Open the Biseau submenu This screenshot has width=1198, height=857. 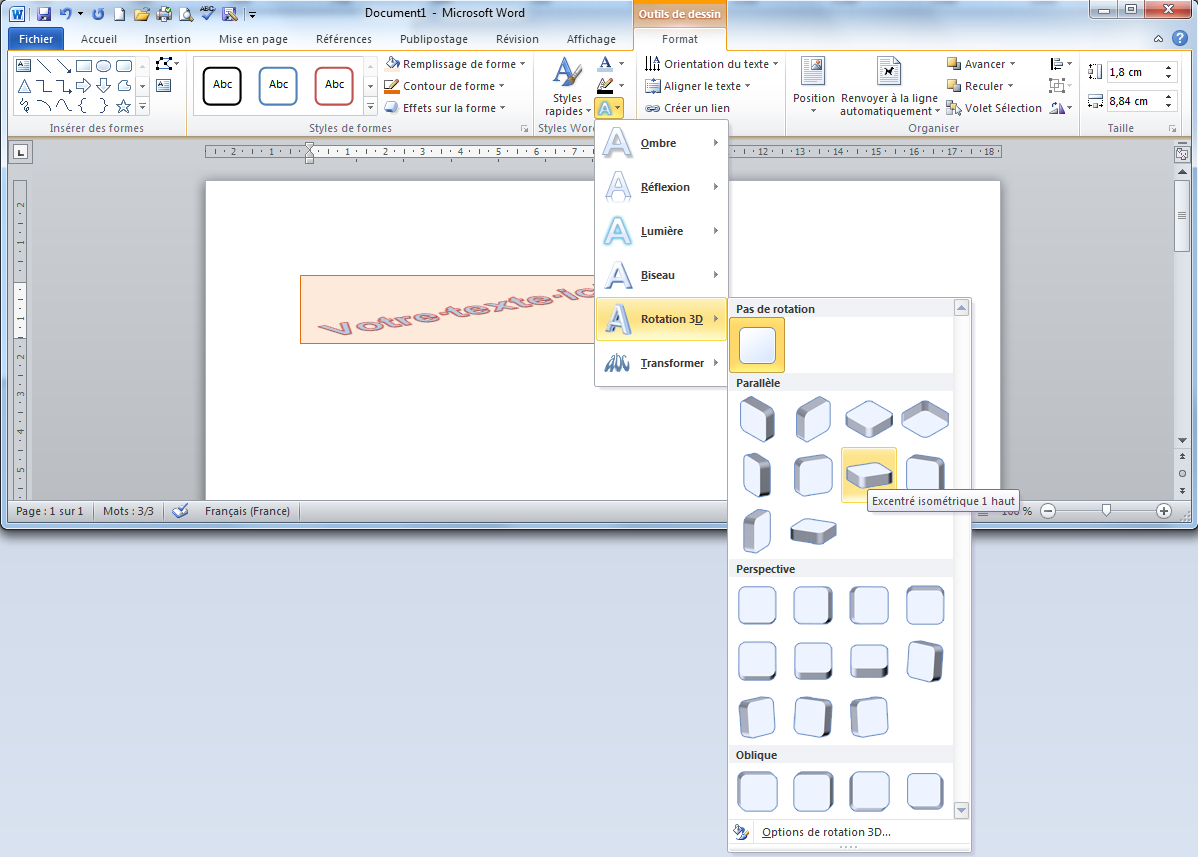pos(662,275)
